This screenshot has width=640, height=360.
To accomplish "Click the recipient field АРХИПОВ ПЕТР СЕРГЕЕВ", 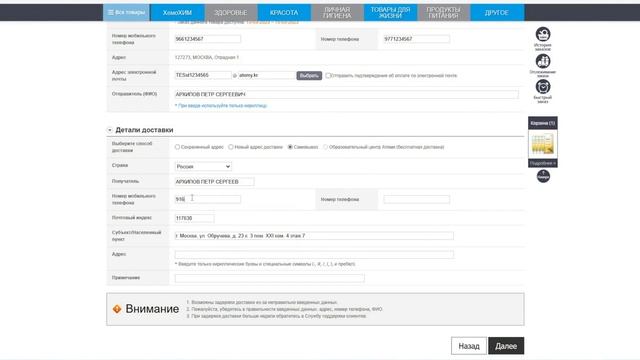I will (x=214, y=182).
